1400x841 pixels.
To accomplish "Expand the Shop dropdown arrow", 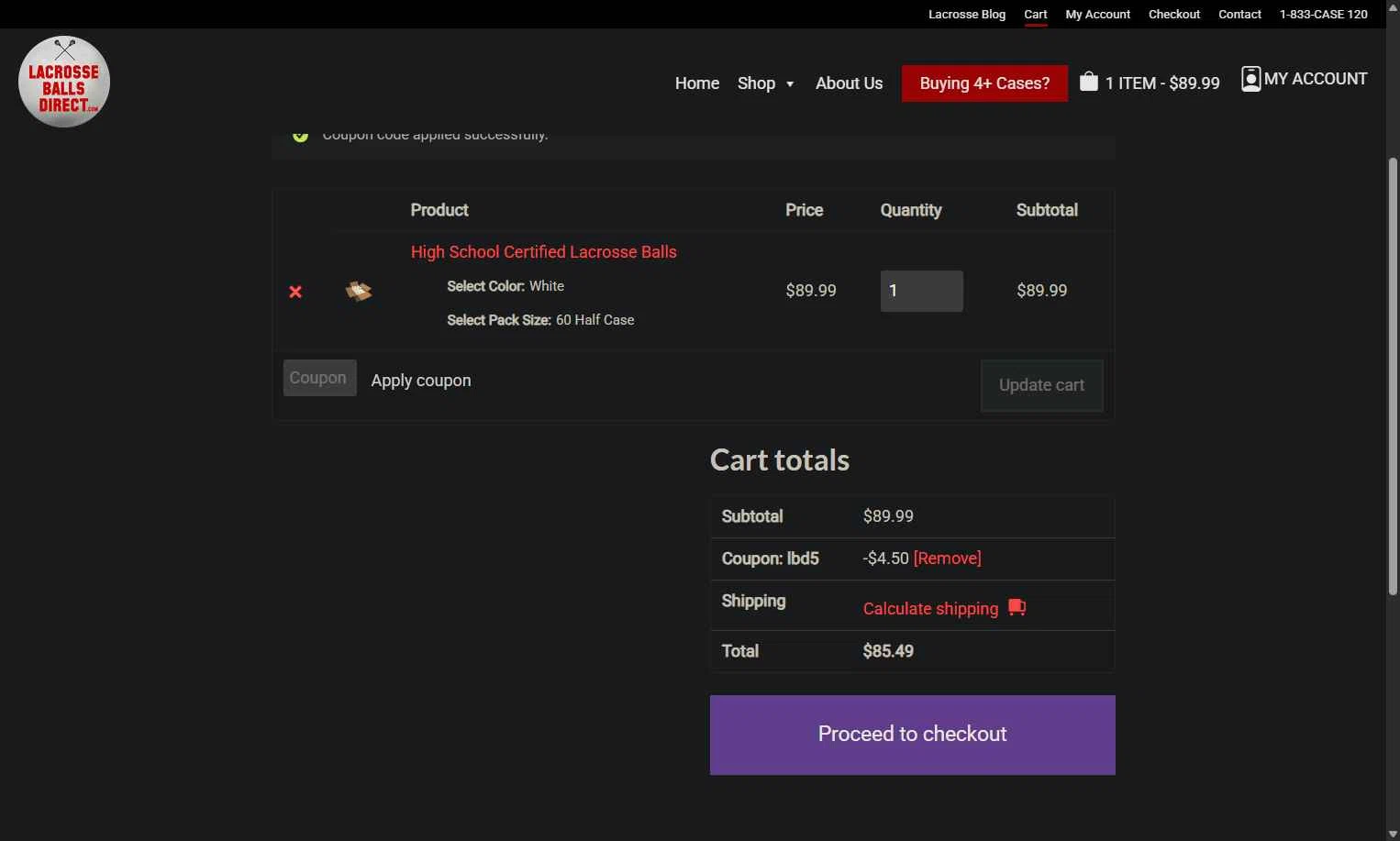I will click(x=790, y=83).
